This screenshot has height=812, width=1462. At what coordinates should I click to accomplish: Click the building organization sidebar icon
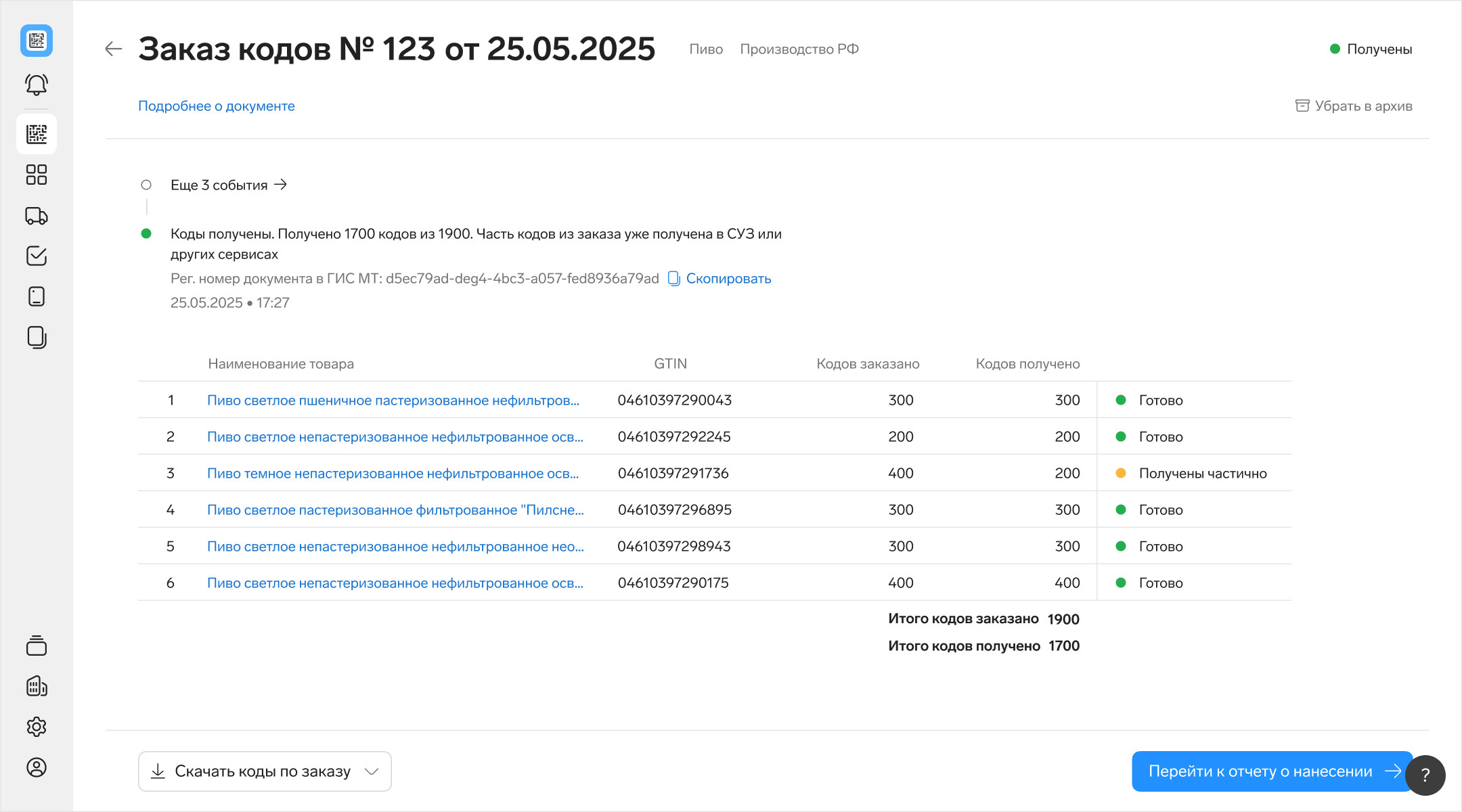click(37, 686)
